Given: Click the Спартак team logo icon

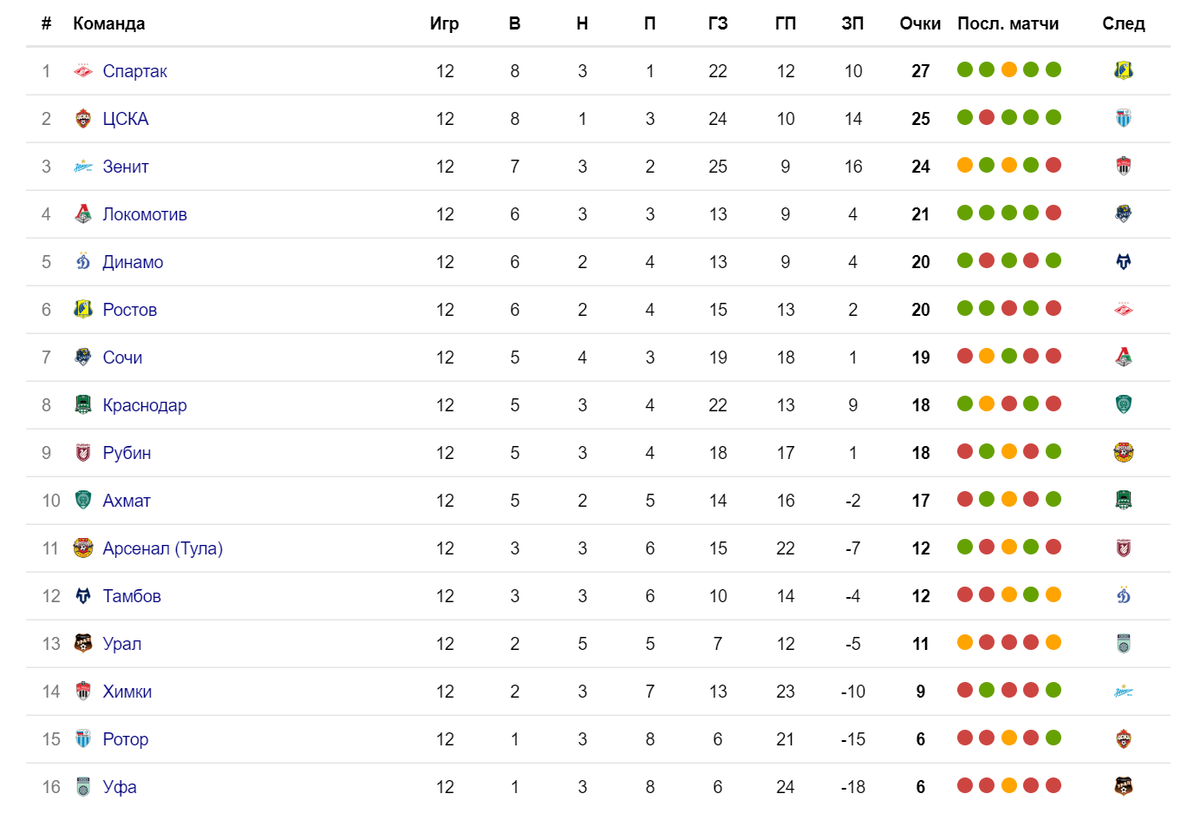Looking at the screenshot, I should point(83,71).
